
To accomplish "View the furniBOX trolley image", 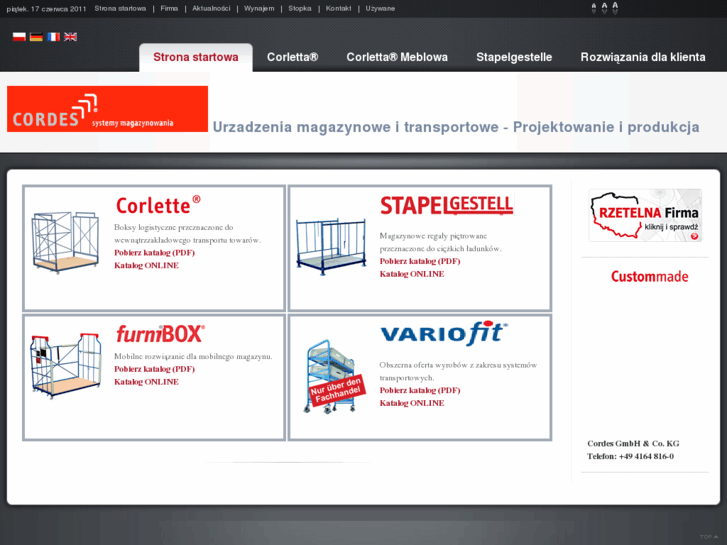I will click(65, 366).
